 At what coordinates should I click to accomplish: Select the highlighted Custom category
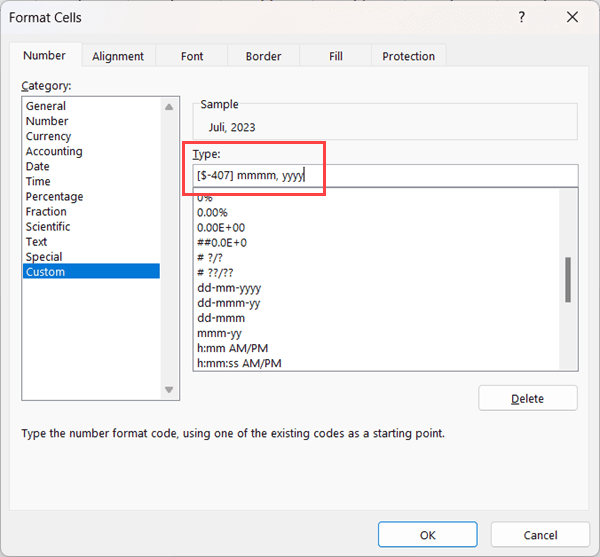pyautogui.click(x=91, y=272)
